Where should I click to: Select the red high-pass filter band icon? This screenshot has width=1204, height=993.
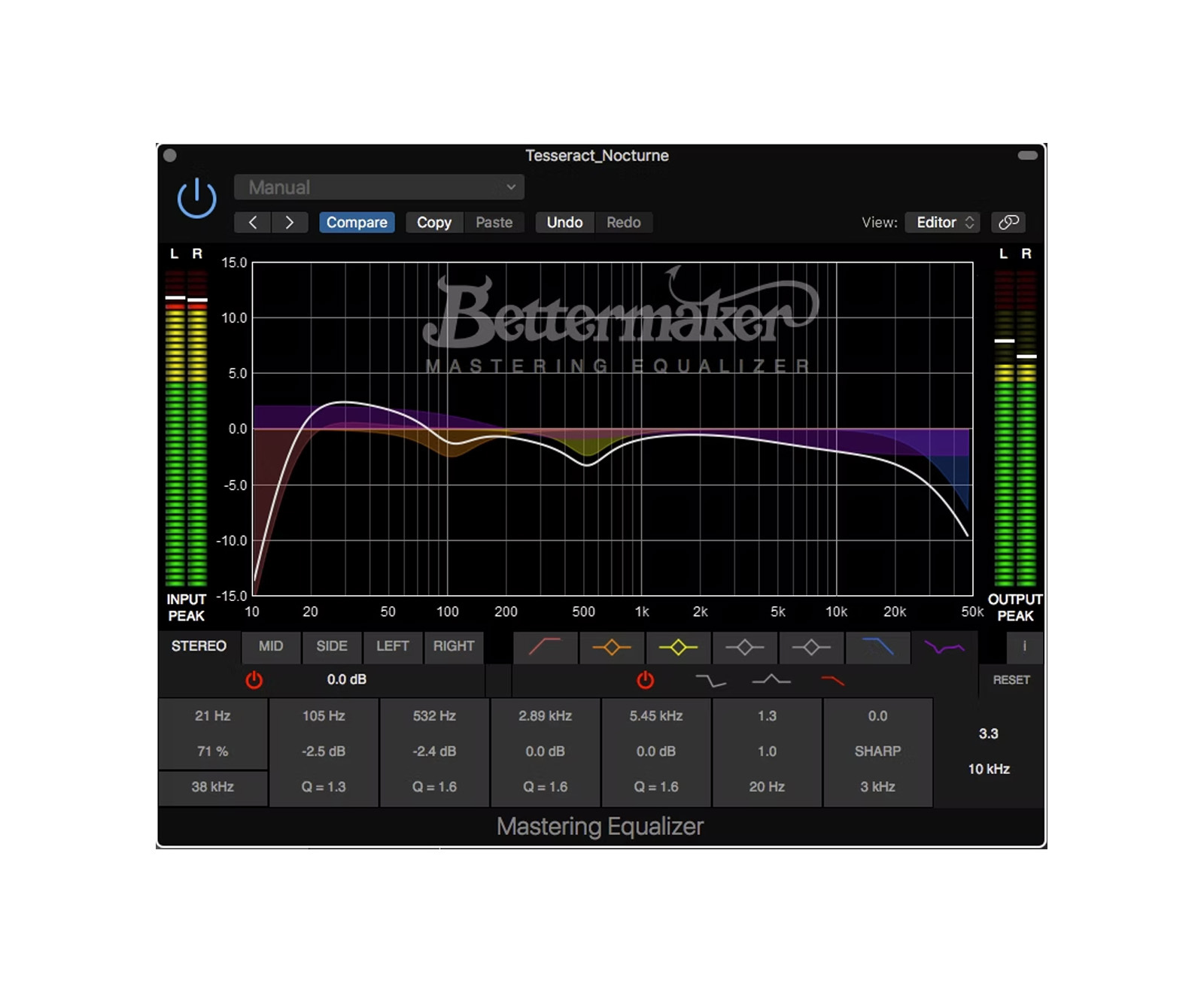(546, 647)
